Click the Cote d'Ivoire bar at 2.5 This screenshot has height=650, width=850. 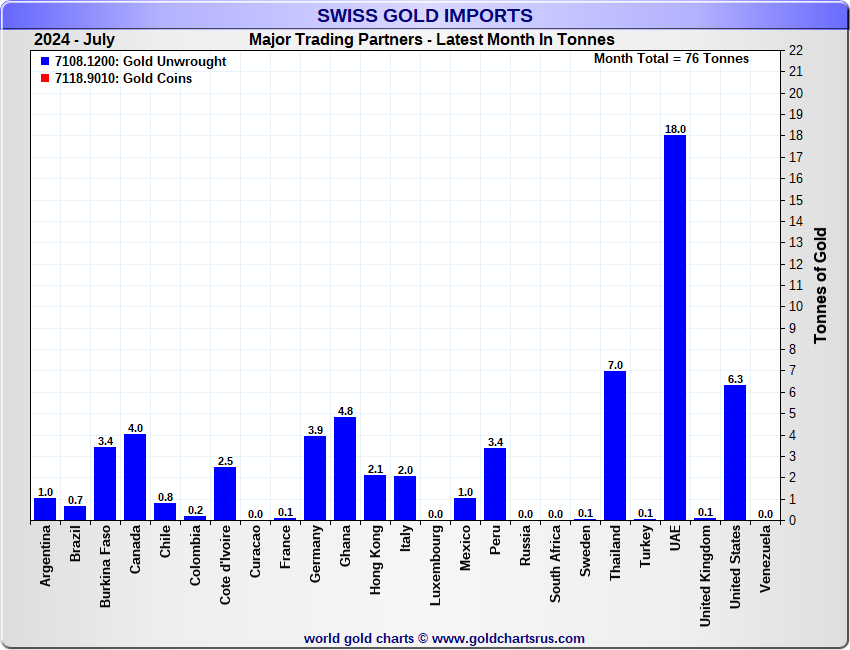225,493
